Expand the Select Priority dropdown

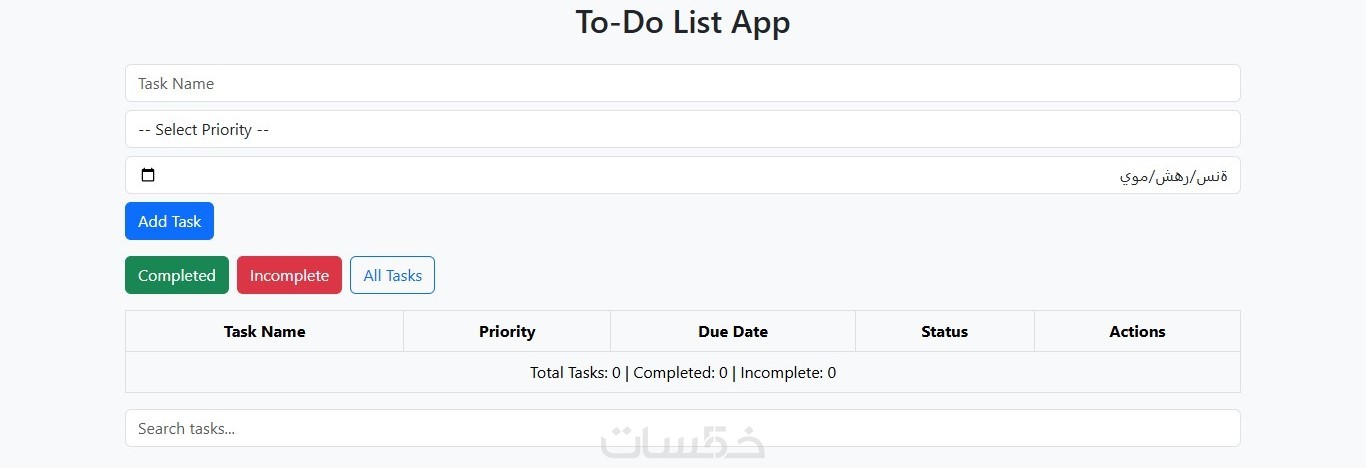tap(682, 130)
